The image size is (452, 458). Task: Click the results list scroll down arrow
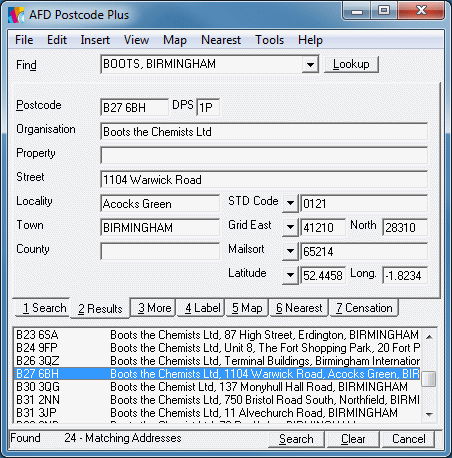(429, 414)
